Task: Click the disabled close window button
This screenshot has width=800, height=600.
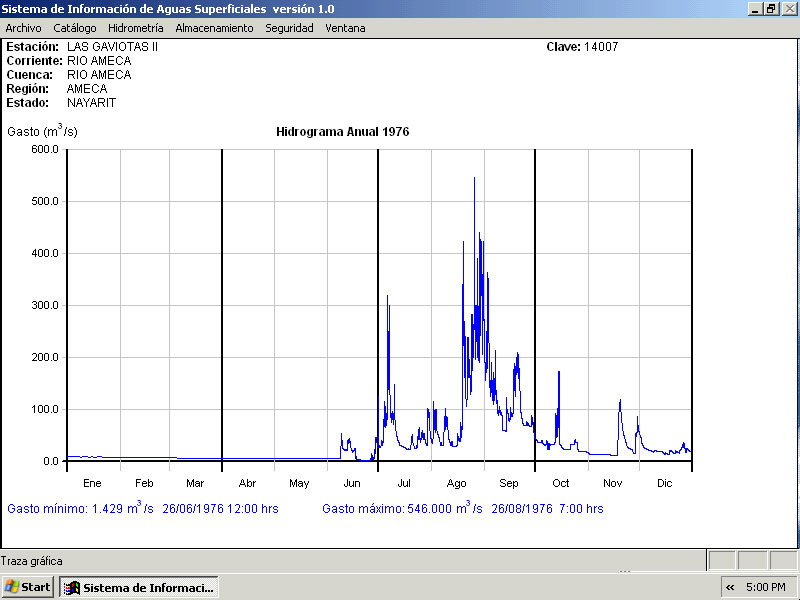Action: (788, 8)
